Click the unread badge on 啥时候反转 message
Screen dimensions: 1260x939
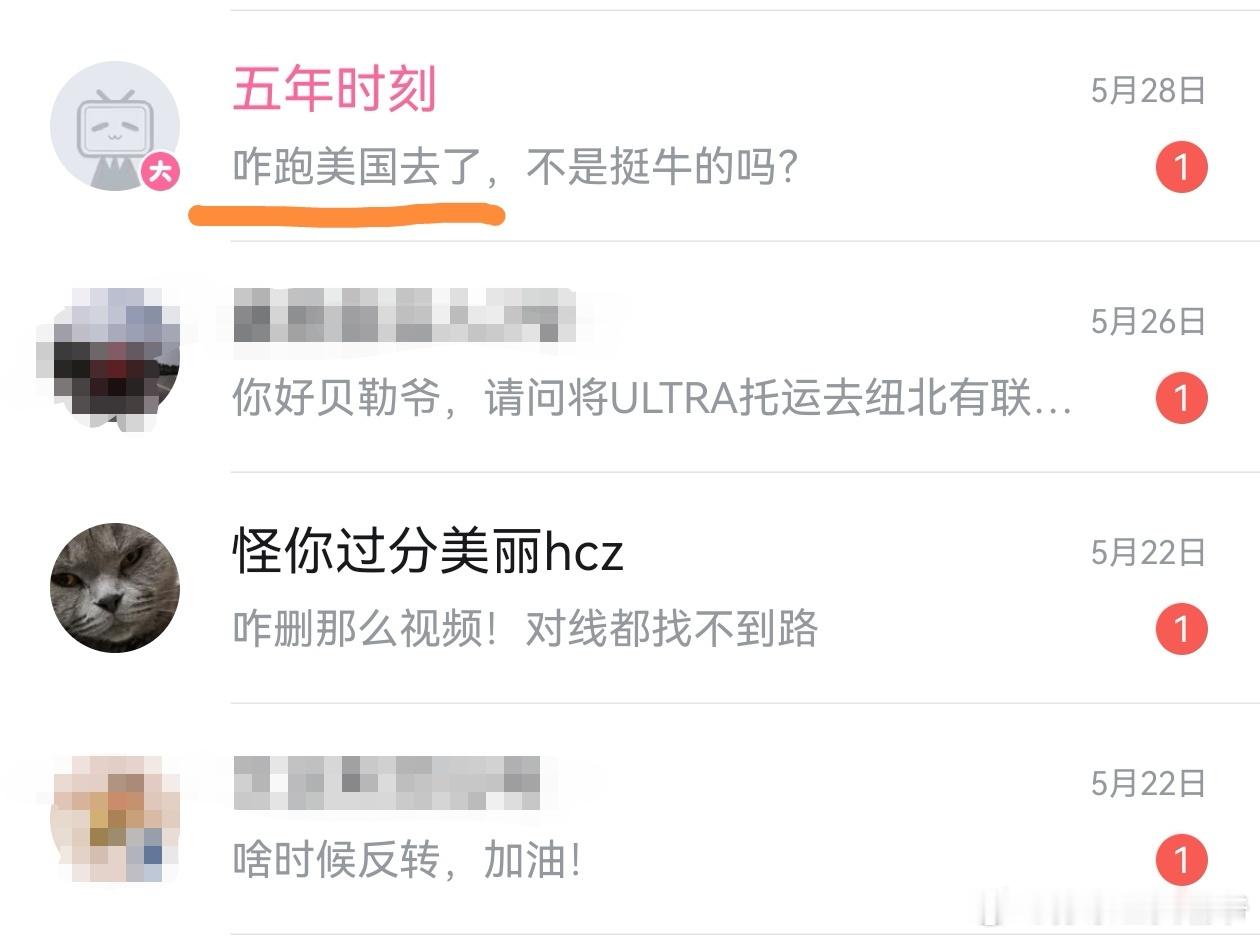point(1181,860)
